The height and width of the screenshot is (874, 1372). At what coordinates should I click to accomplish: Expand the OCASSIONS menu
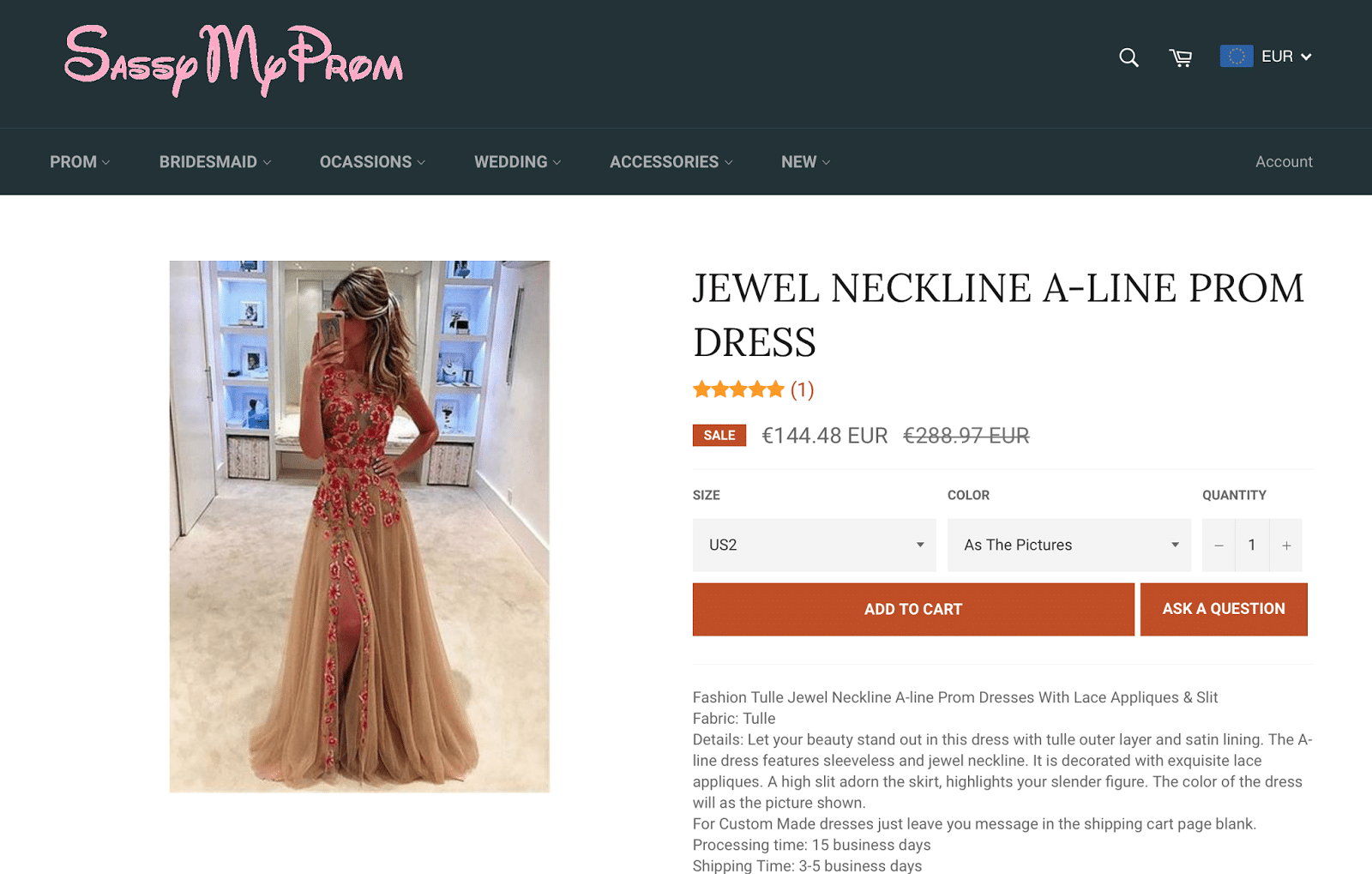pos(372,162)
